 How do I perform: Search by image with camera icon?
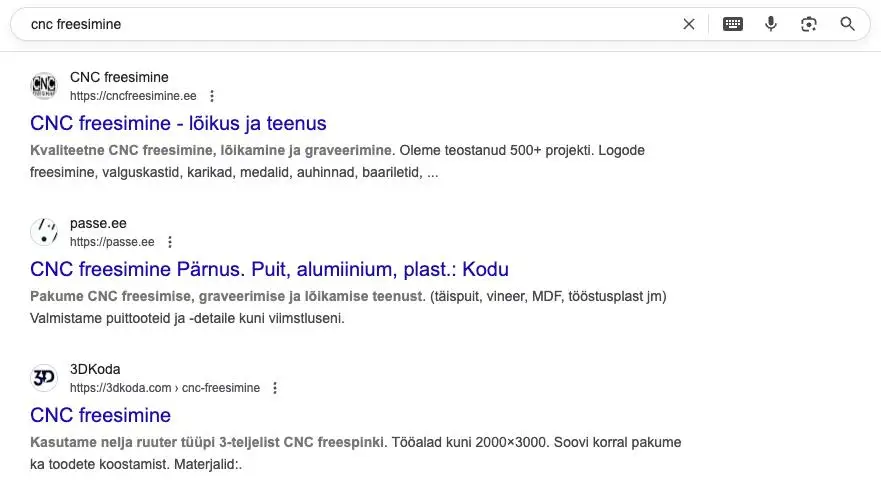point(809,24)
